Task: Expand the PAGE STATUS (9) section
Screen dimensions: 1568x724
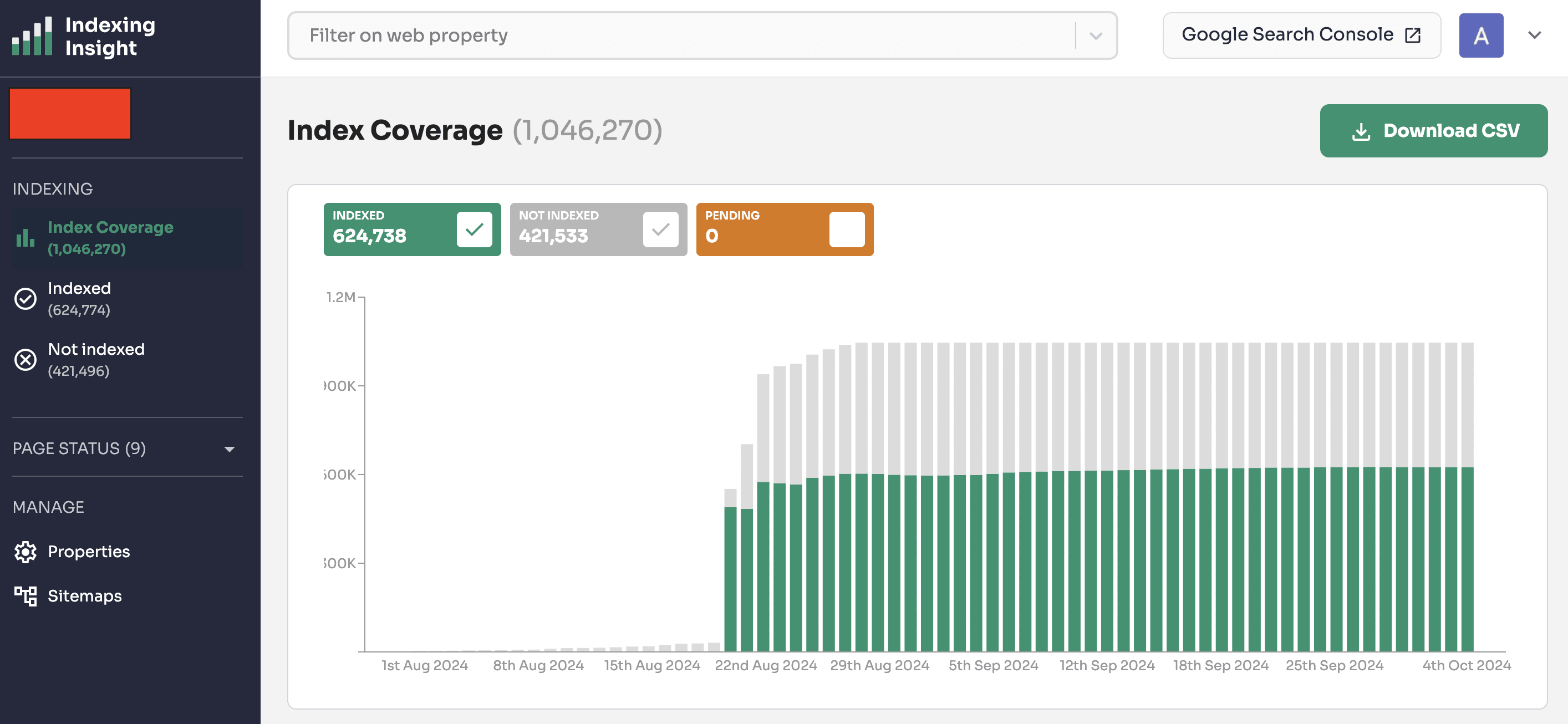Action: (229, 449)
